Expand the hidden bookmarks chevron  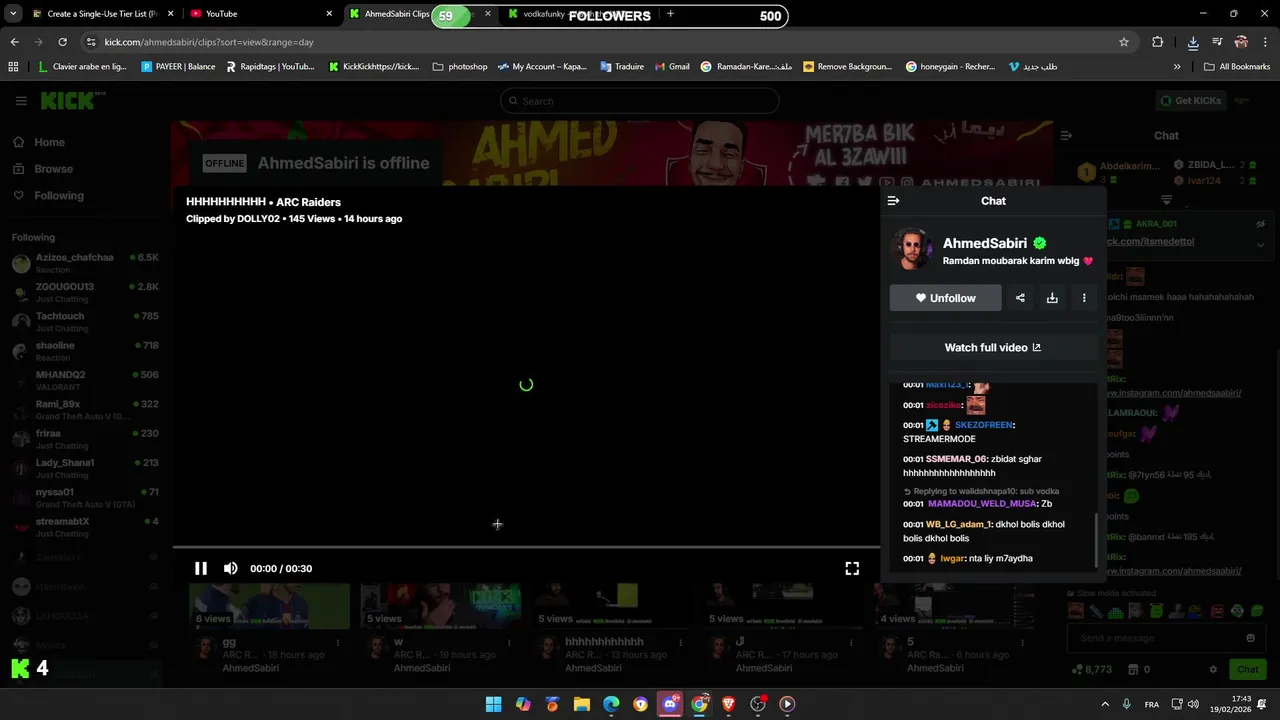pyautogui.click(x=1177, y=67)
